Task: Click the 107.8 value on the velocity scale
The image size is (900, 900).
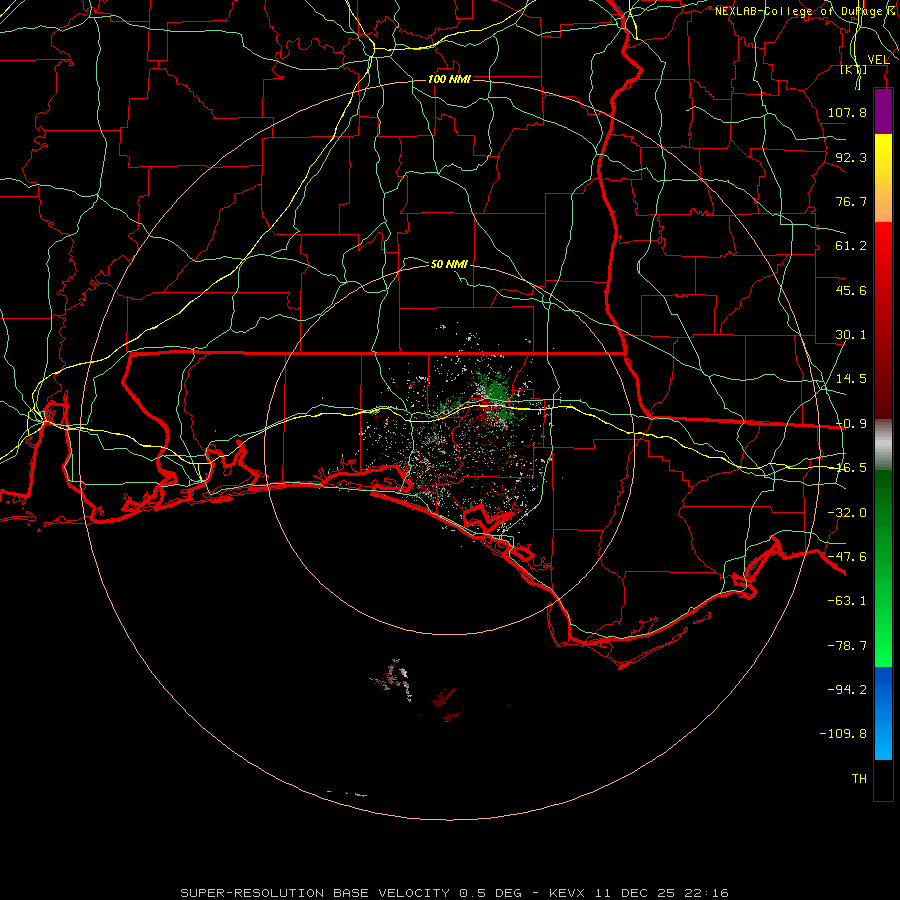Action: [847, 112]
